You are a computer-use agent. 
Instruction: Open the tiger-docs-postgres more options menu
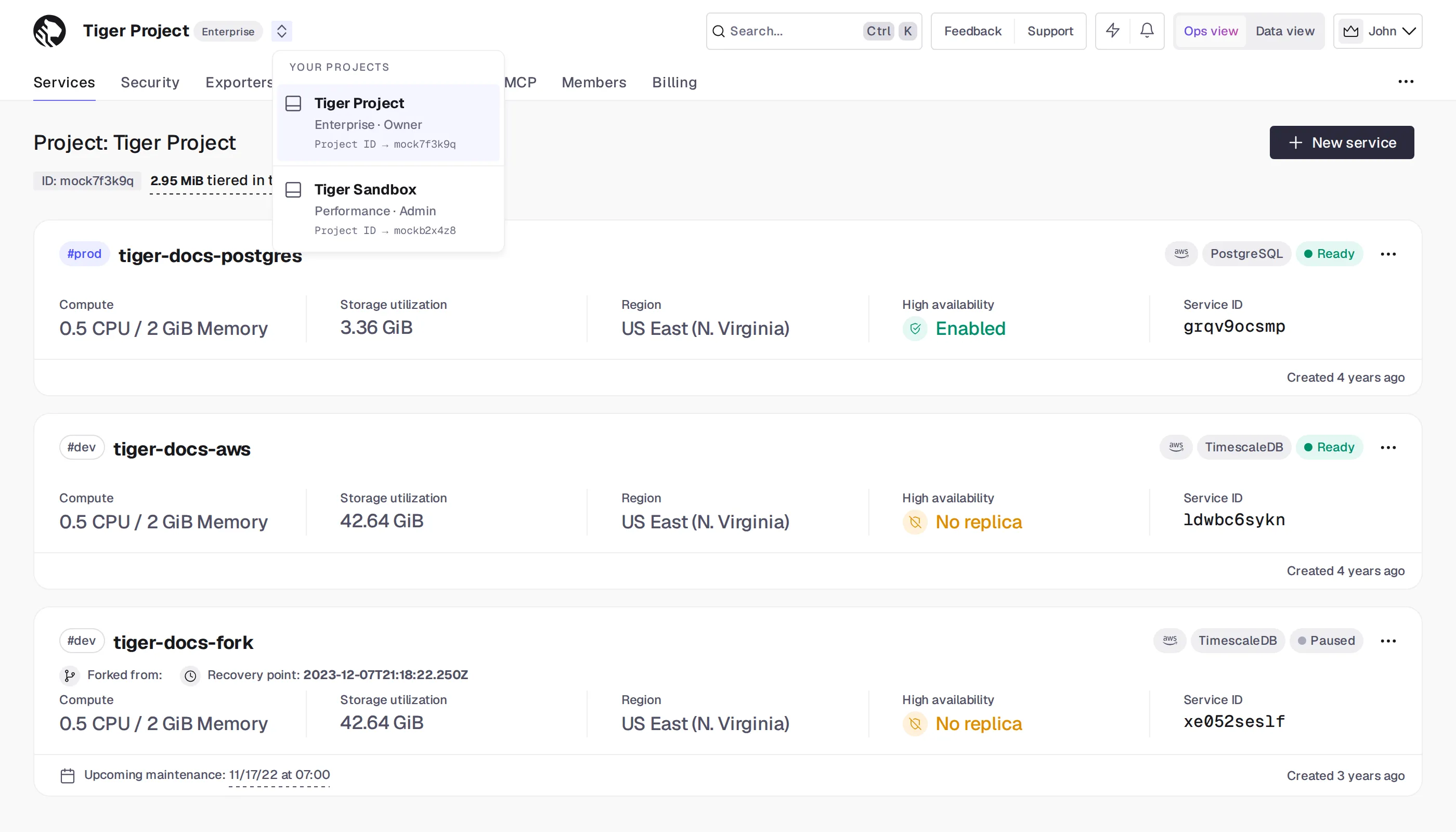[x=1387, y=254]
